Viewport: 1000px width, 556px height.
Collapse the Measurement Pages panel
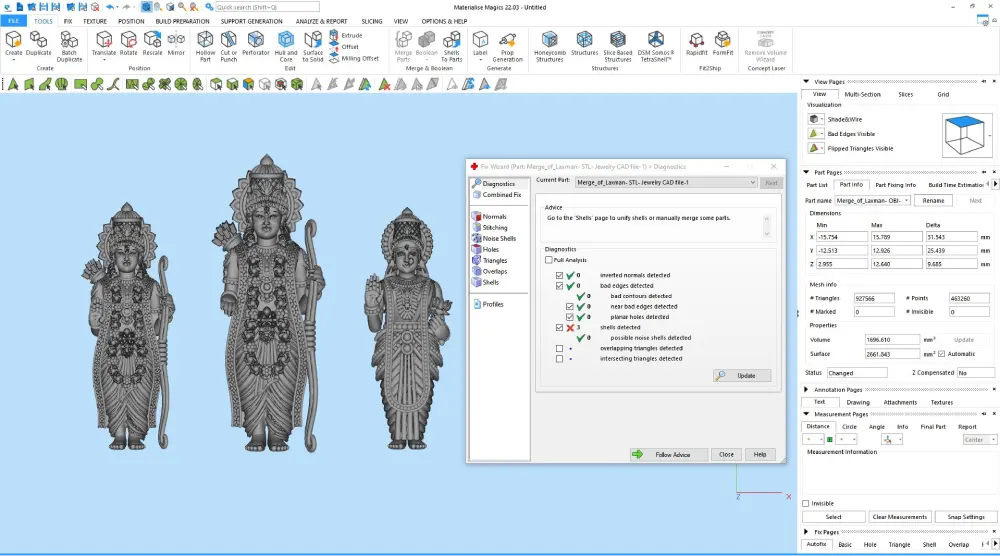pos(806,414)
